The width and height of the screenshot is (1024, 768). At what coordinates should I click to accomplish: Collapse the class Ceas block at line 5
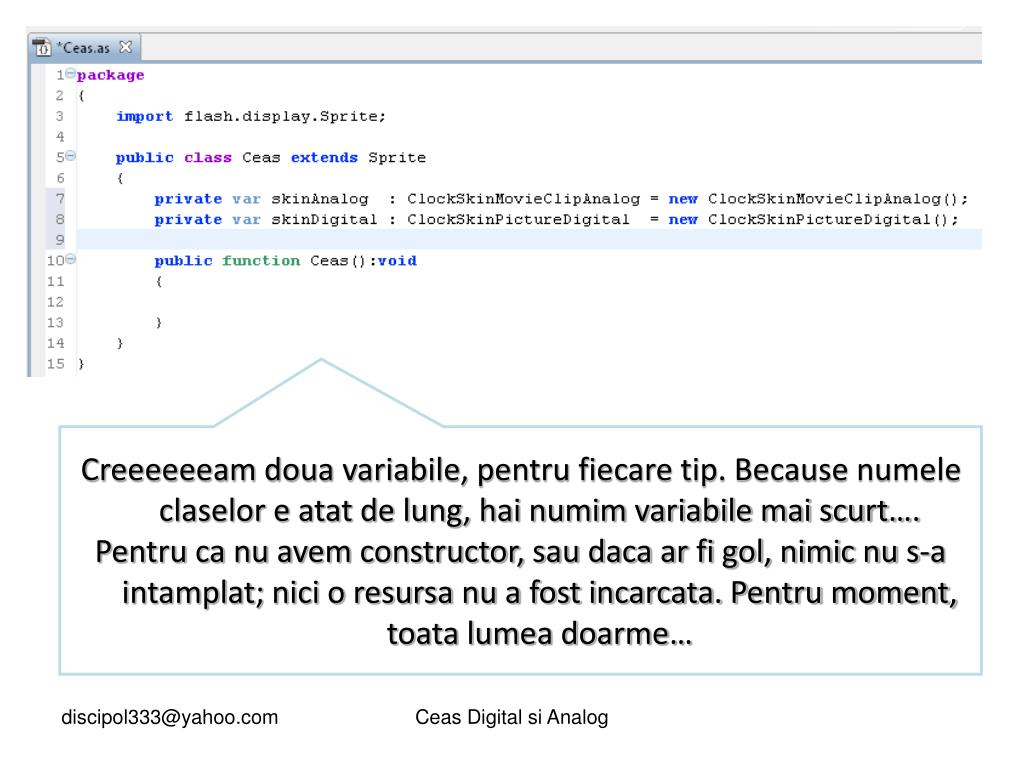71,156
